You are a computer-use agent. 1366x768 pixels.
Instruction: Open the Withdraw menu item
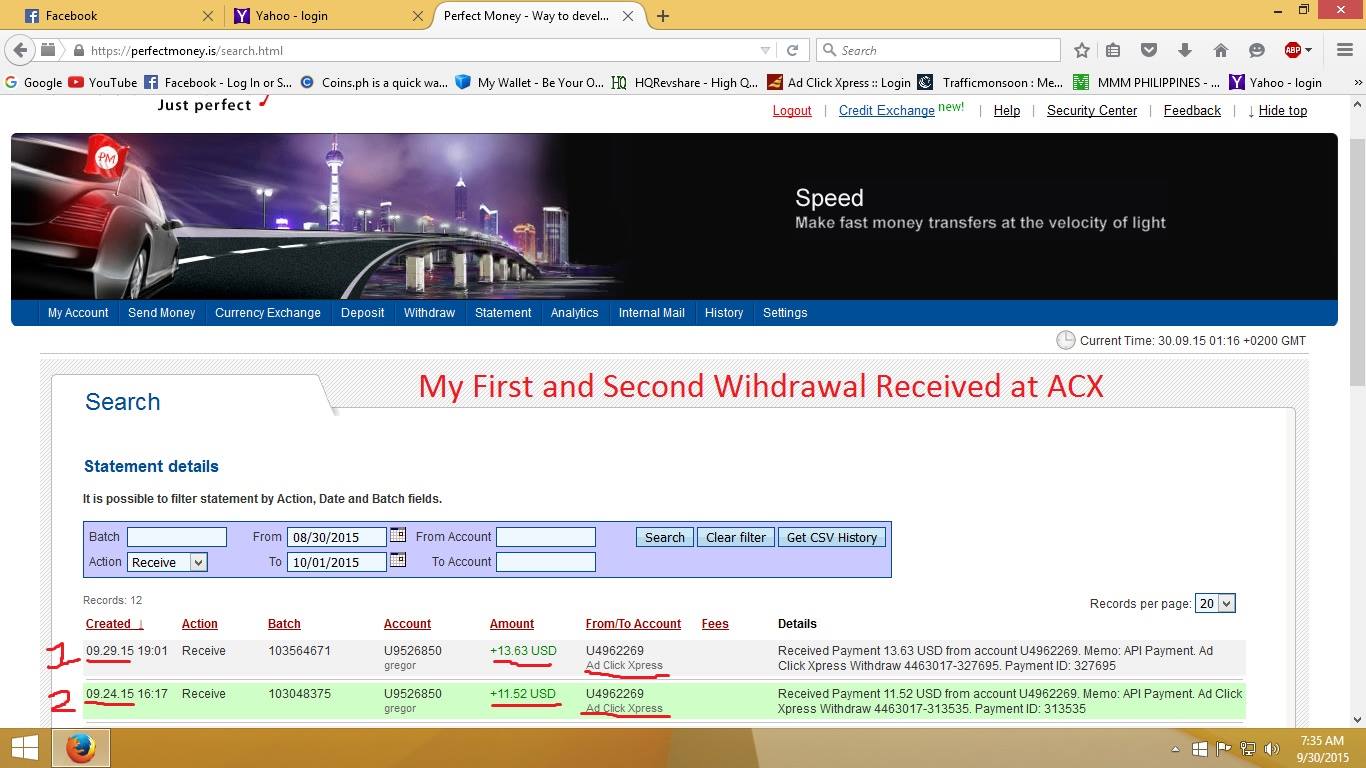point(429,313)
